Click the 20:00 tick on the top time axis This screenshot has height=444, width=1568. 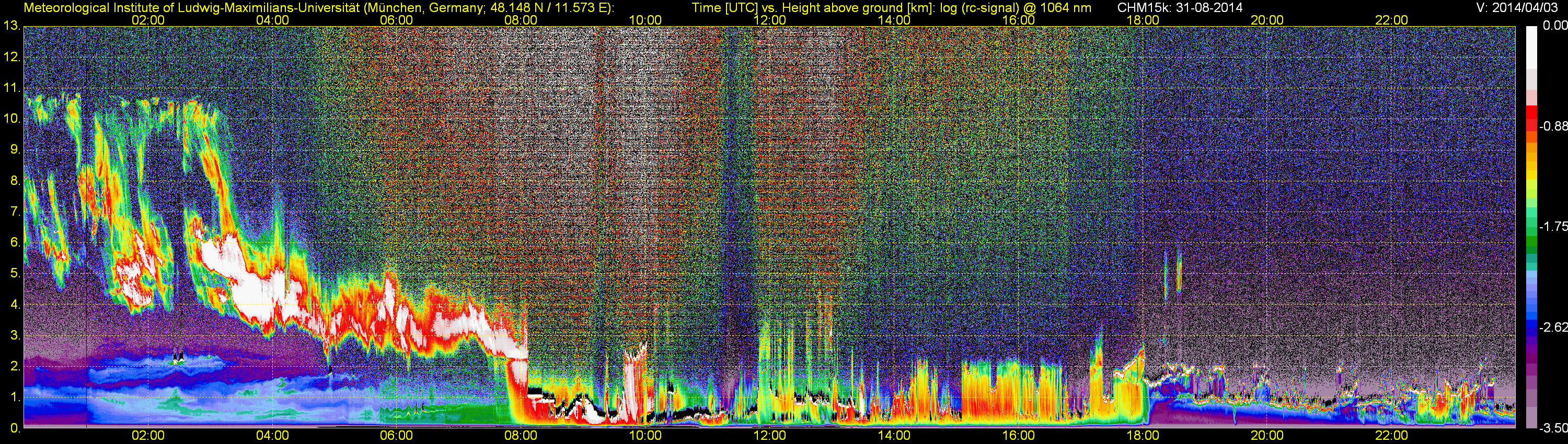pyautogui.click(x=1267, y=20)
